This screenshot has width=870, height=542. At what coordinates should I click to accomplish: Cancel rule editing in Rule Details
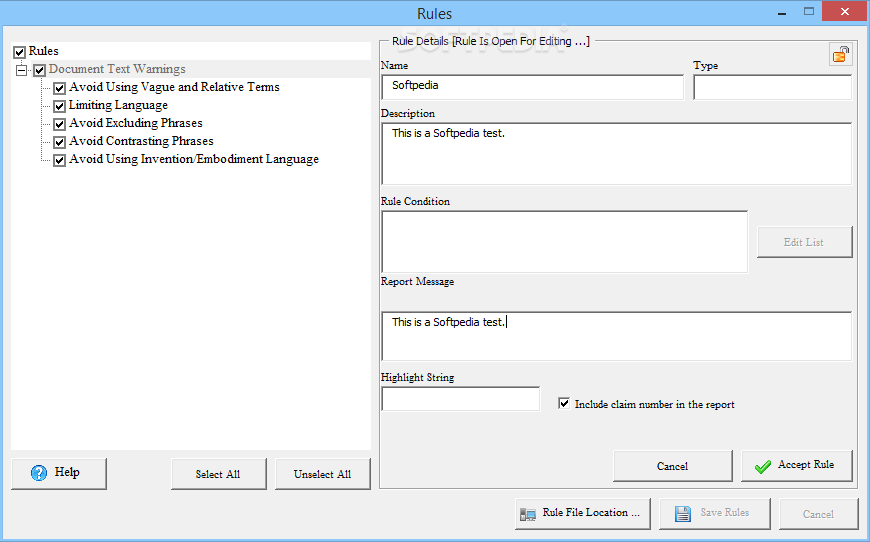[672, 466]
